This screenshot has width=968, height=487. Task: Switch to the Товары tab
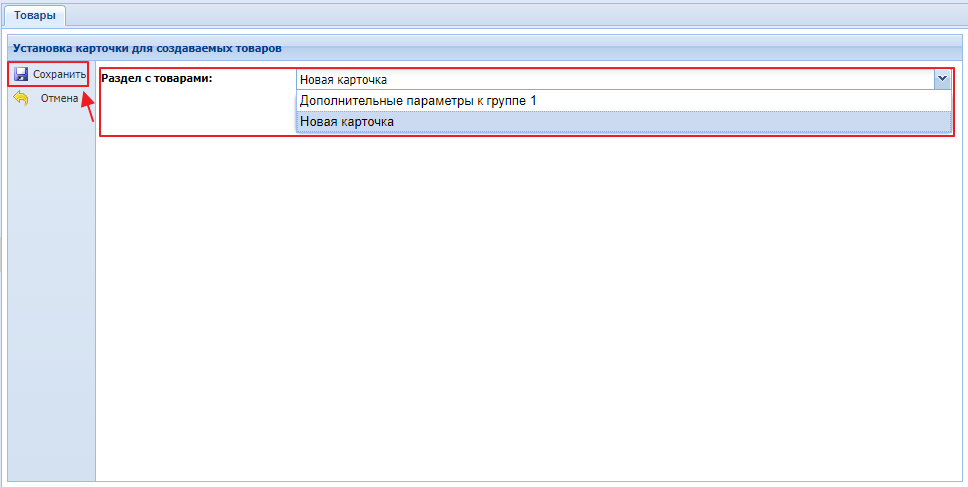click(x=35, y=15)
